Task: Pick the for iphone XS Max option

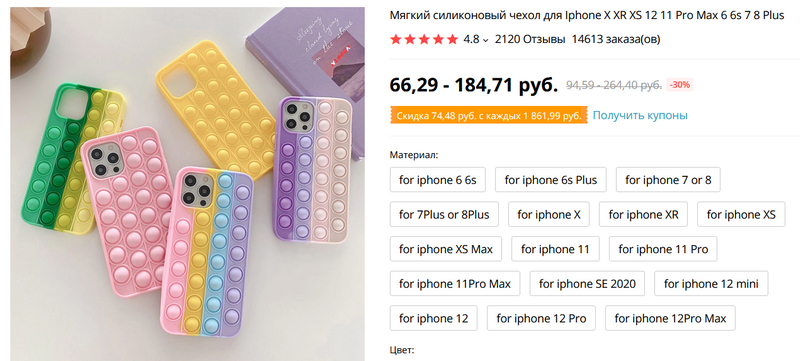Action: coord(446,249)
